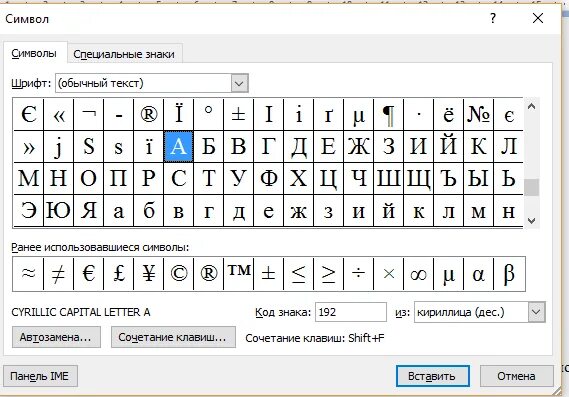Image resolution: width=569 pixels, height=397 pixels.
Task: Click the symbol grid scrollbar thumb
Action: [x=532, y=187]
